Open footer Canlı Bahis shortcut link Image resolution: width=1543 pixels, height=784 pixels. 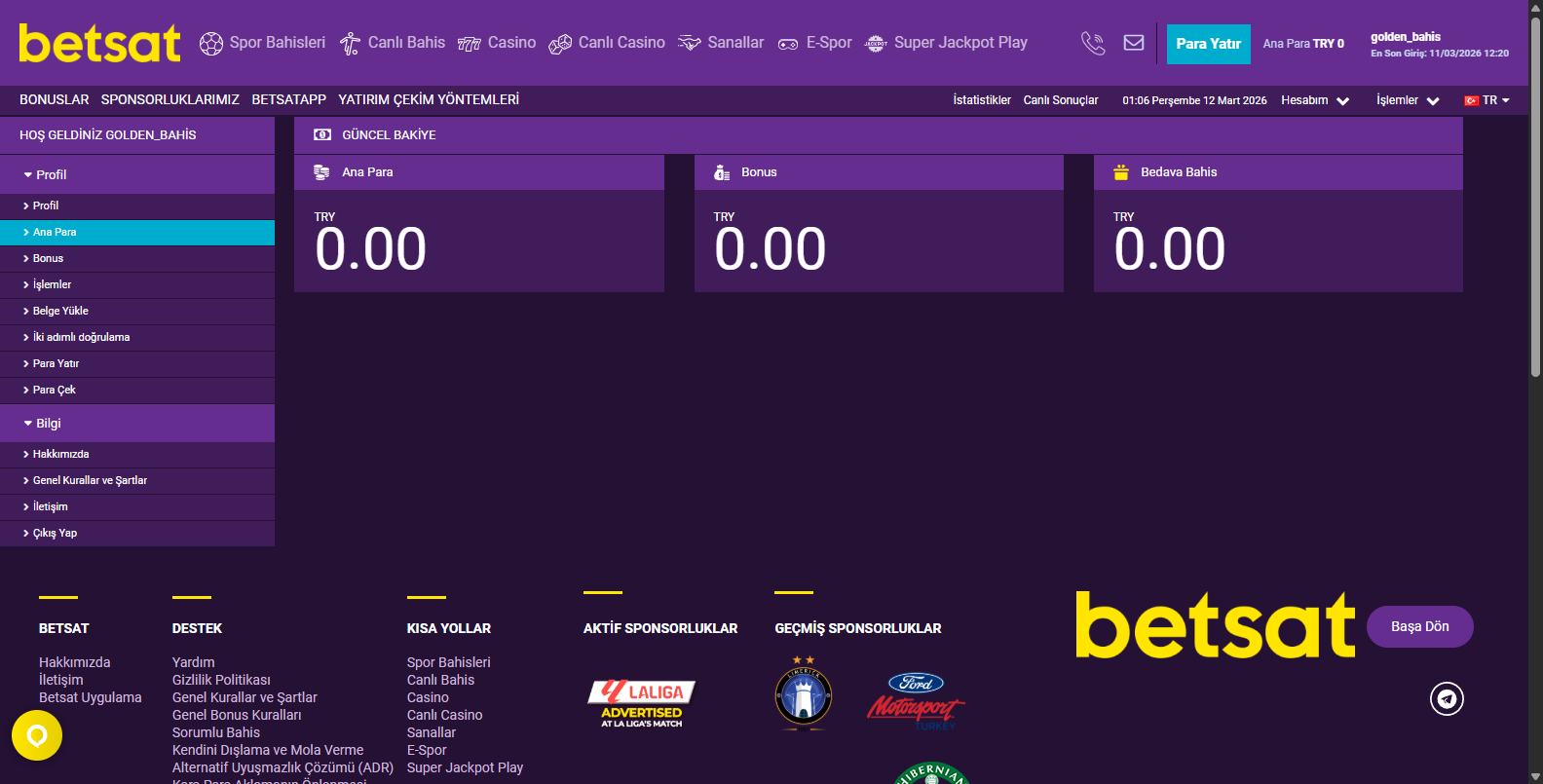click(440, 680)
